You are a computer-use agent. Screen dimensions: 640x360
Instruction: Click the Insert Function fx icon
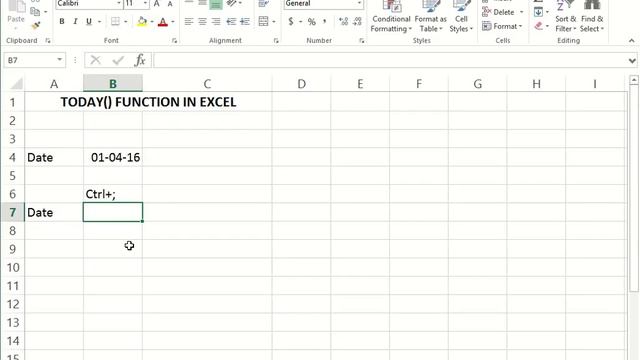pyautogui.click(x=140, y=60)
